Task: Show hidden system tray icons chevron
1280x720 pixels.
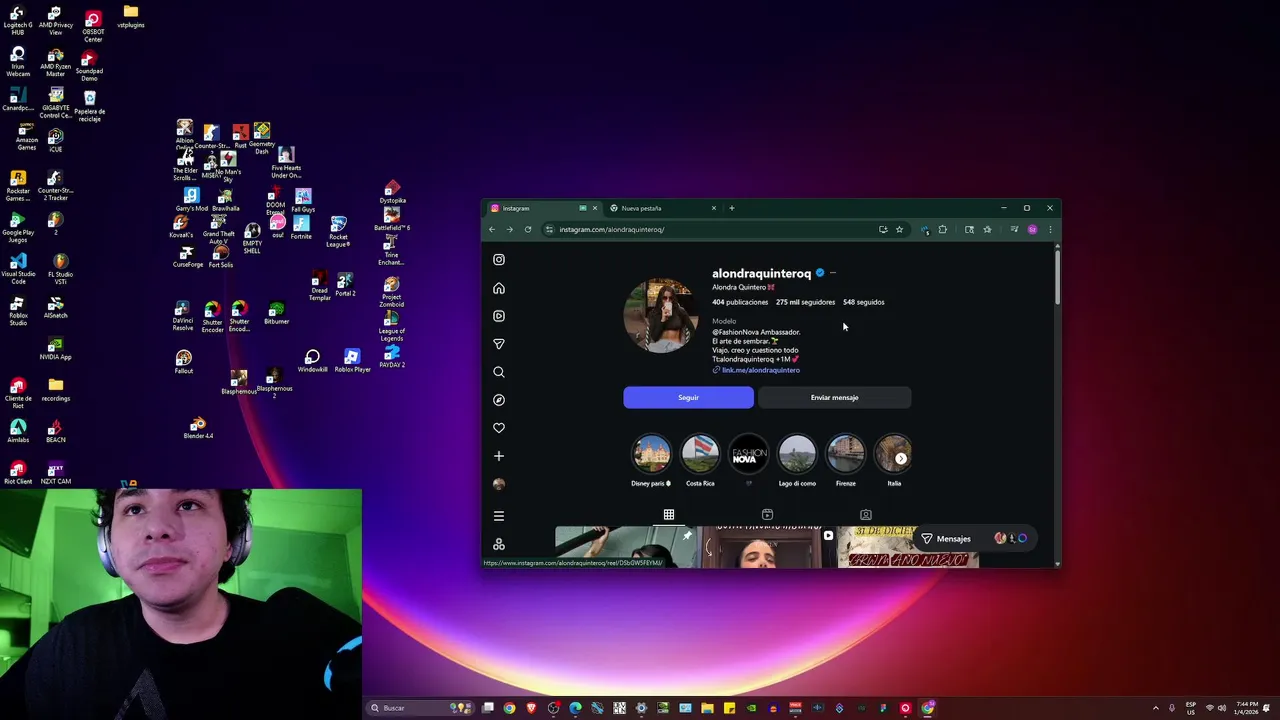Action: pyautogui.click(x=1156, y=708)
